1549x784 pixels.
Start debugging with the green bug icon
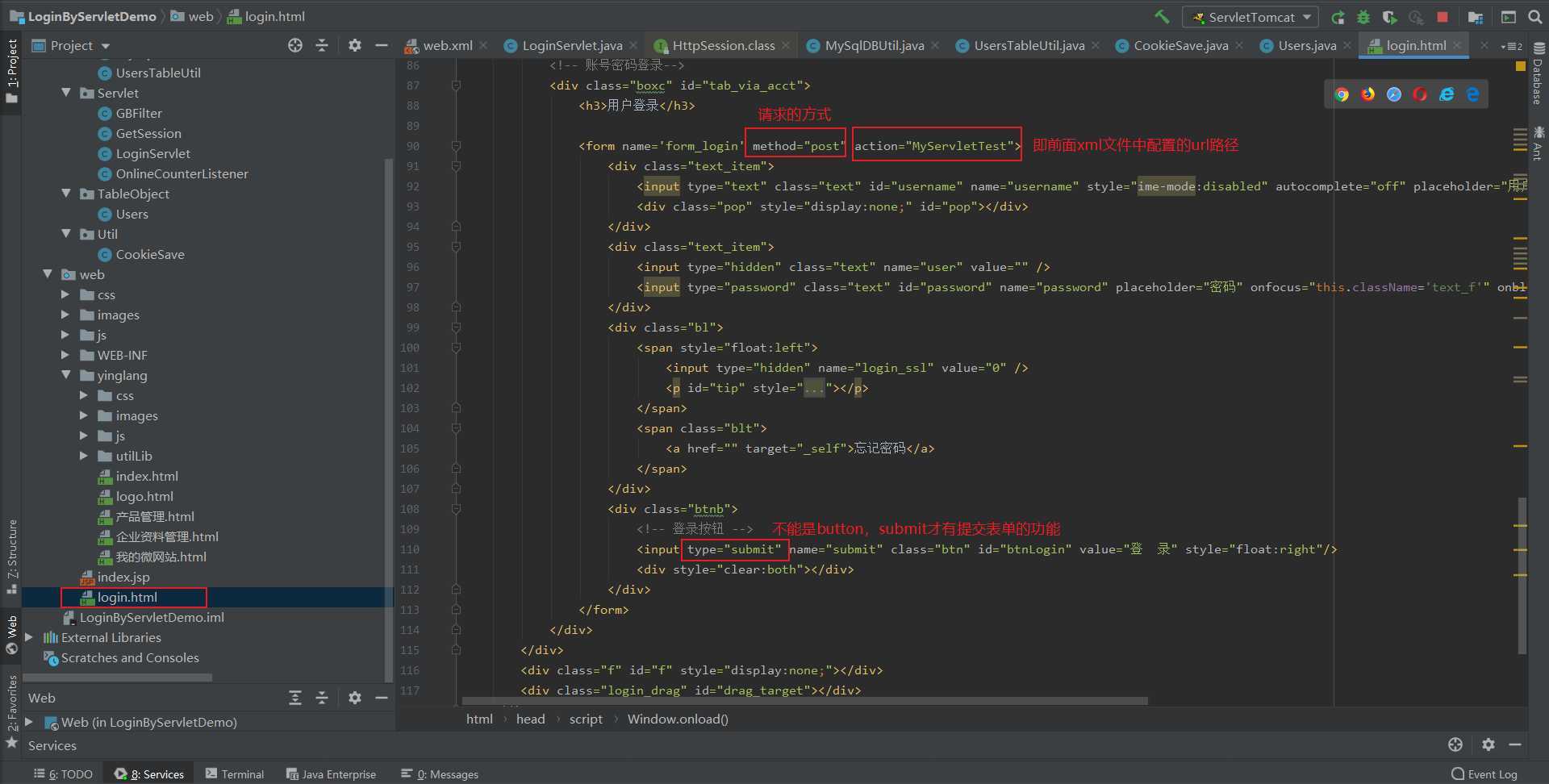1363,17
